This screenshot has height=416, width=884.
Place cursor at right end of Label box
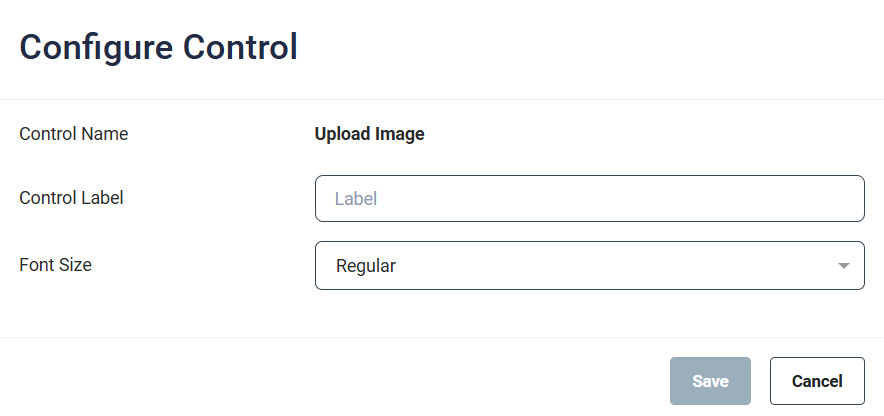[x=845, y=199]
